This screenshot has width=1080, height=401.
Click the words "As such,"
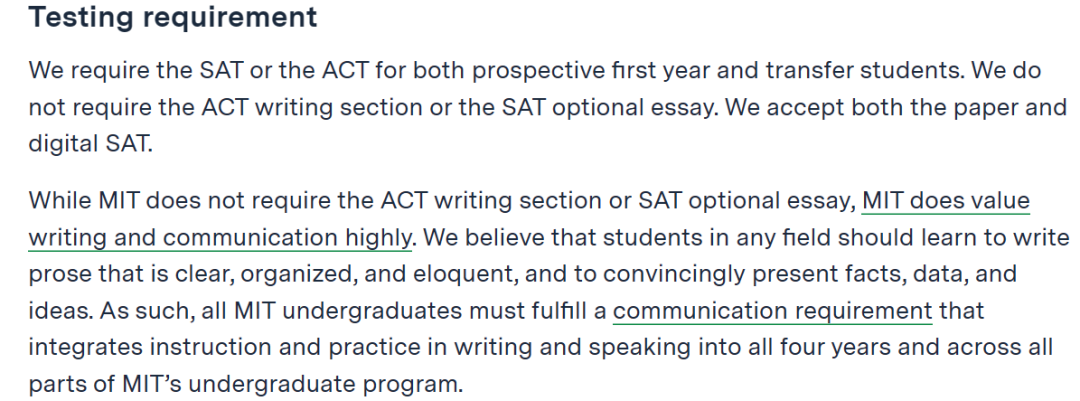[x=146, y=311]
